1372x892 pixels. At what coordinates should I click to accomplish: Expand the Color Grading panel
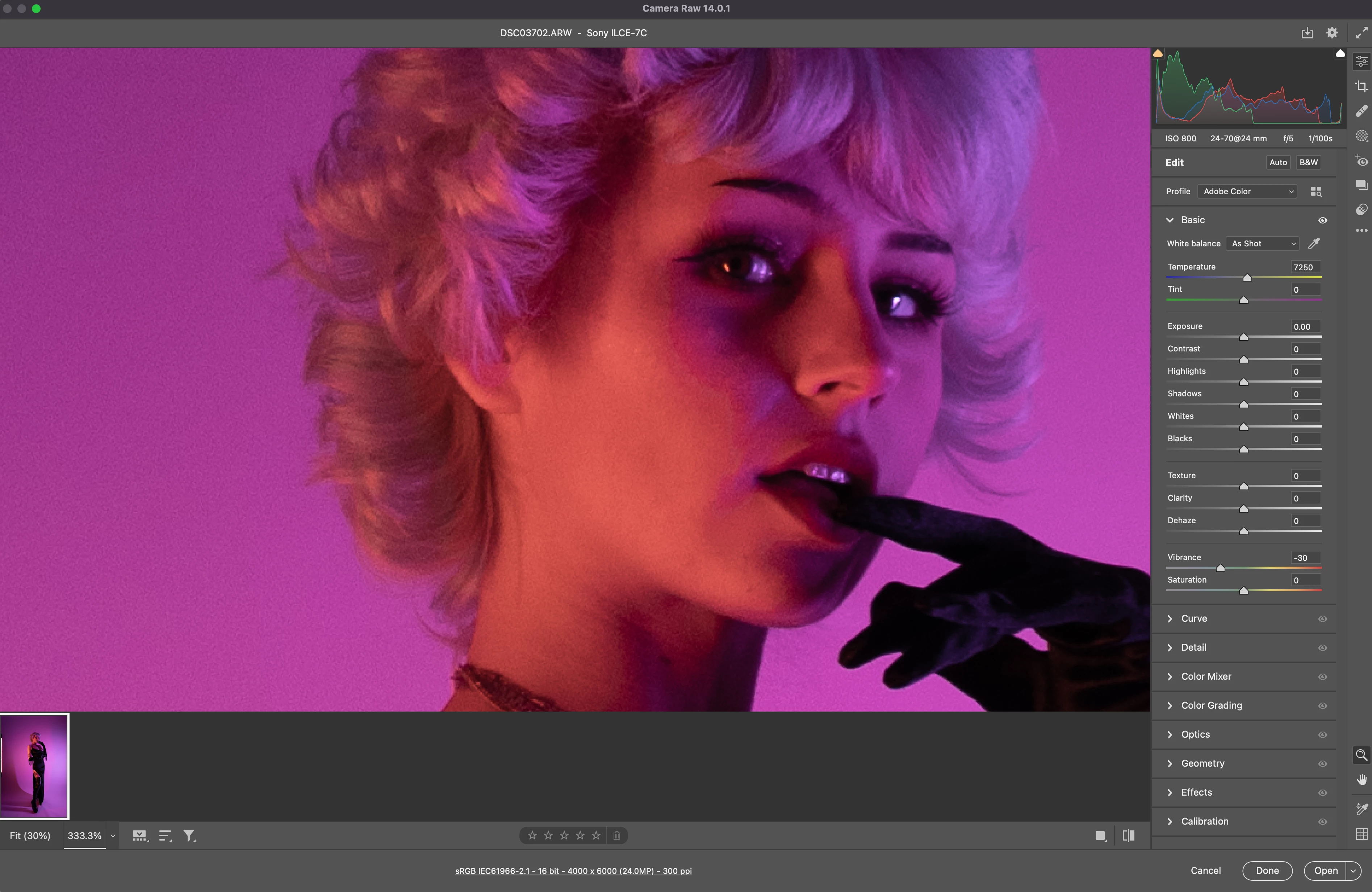[x=1211, y=705]
